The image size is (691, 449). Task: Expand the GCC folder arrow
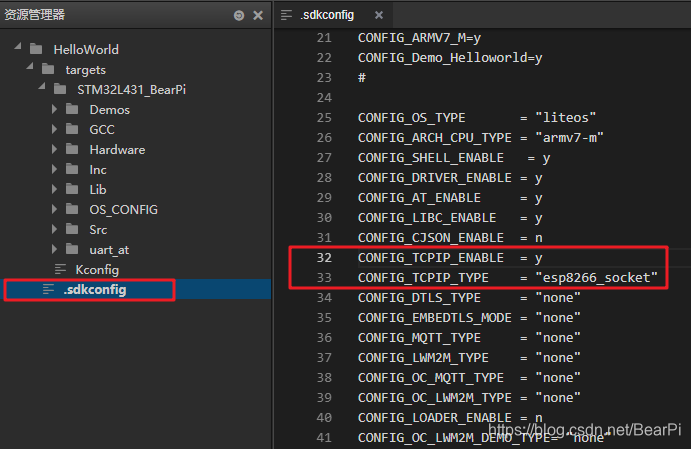54,129
